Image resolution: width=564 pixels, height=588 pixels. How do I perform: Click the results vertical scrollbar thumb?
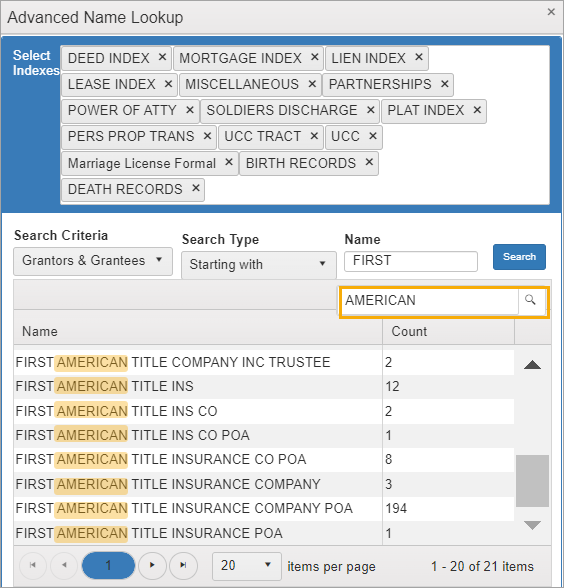pyautogui.click(x=532, y=481)
